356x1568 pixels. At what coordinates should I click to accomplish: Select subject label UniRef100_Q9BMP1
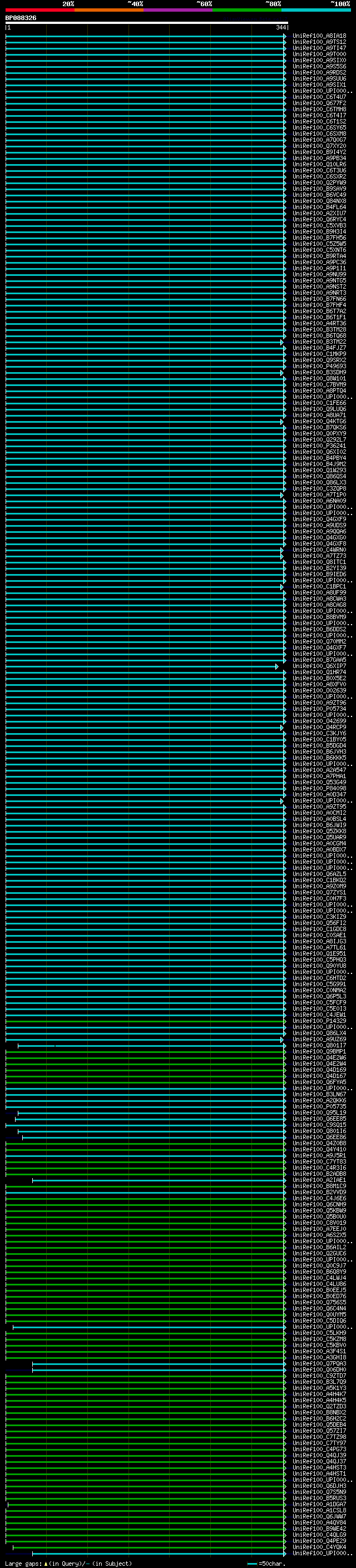(x=319, y=1051)
